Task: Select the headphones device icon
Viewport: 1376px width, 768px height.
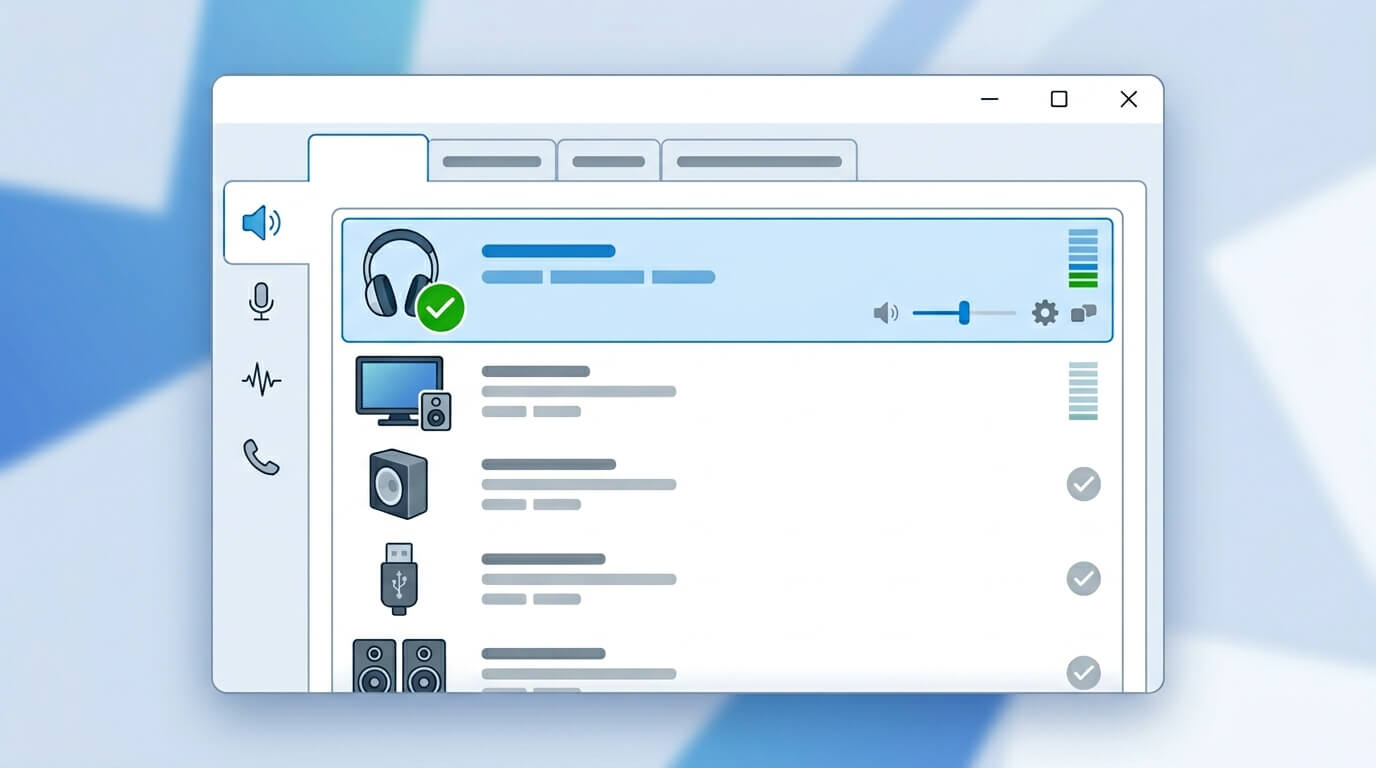Action: point(400,273)
